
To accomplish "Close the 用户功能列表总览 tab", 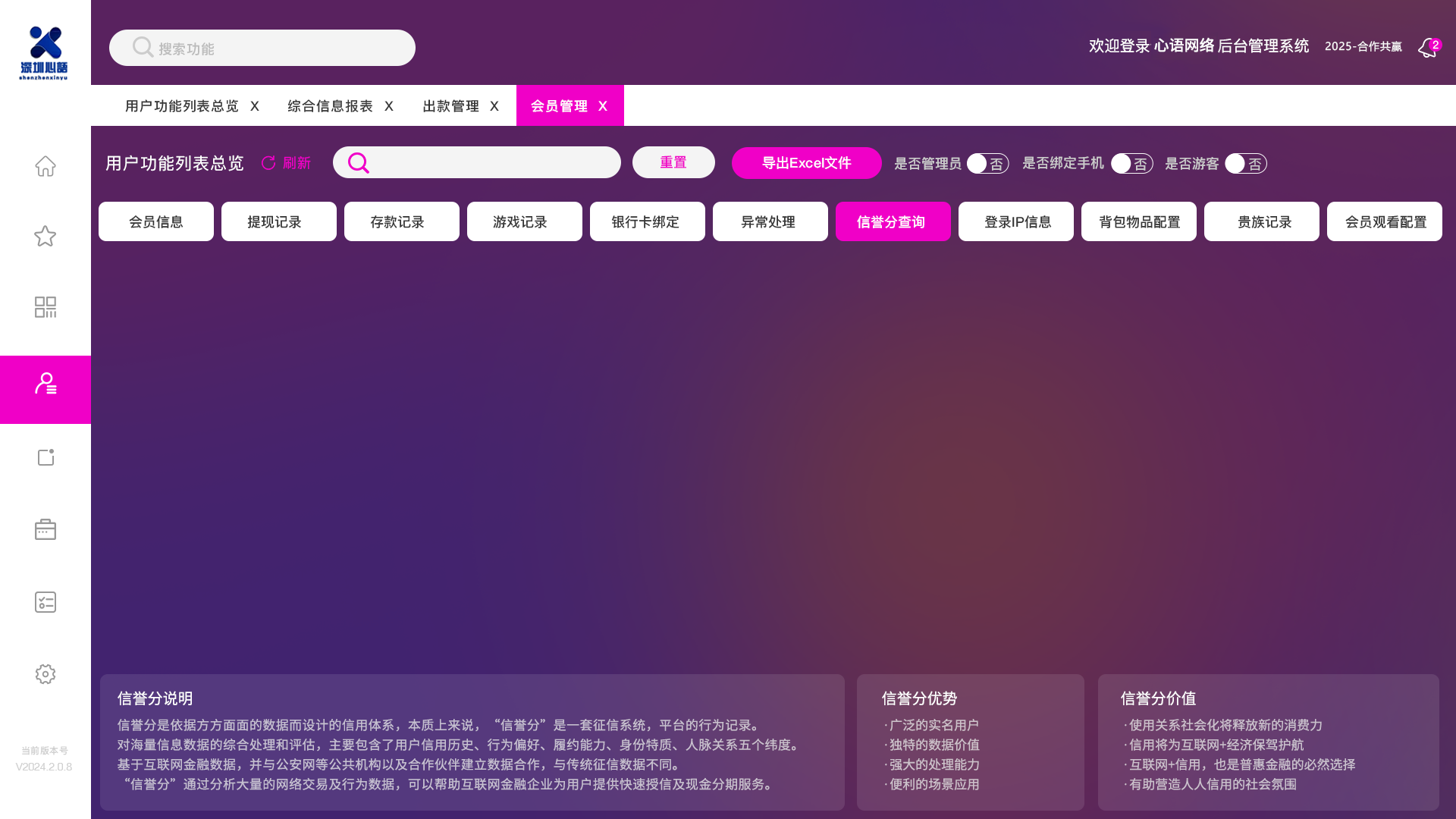I will point(255,106).
